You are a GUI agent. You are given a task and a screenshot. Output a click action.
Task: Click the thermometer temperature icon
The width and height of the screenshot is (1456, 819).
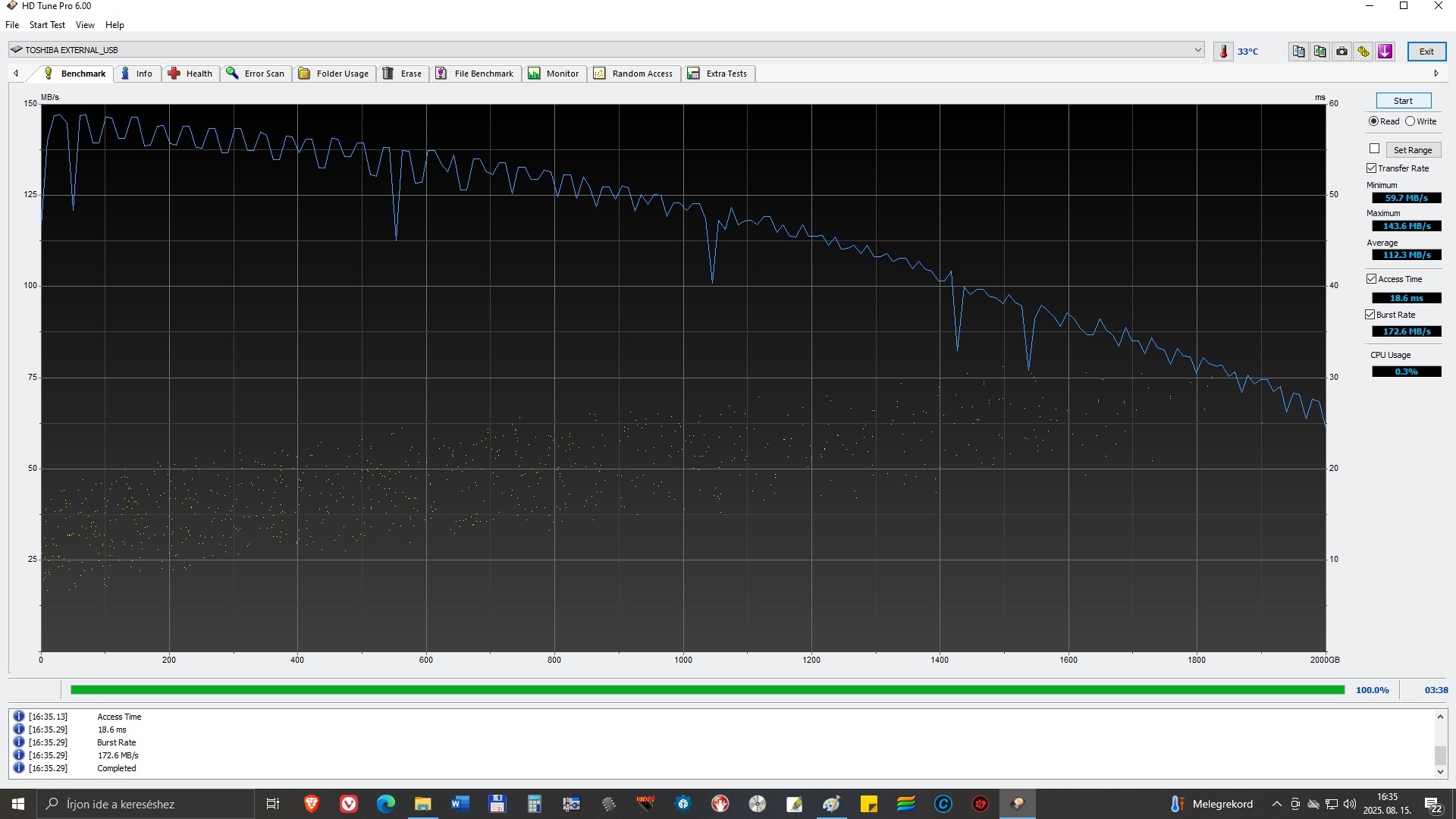1223,52
